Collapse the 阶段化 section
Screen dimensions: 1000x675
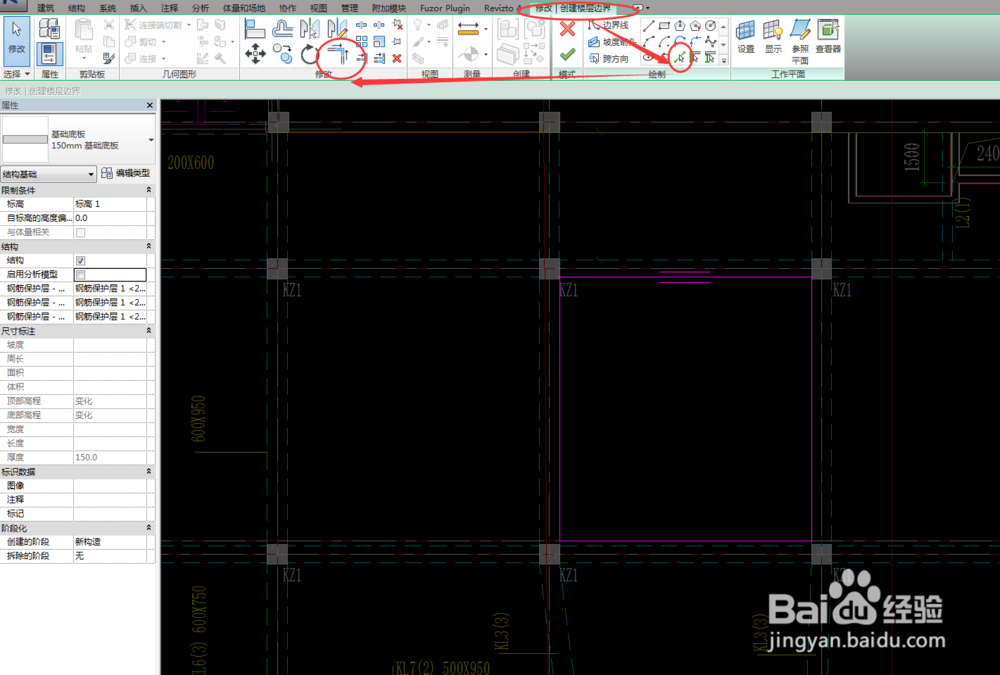click(x=149, y=528)
